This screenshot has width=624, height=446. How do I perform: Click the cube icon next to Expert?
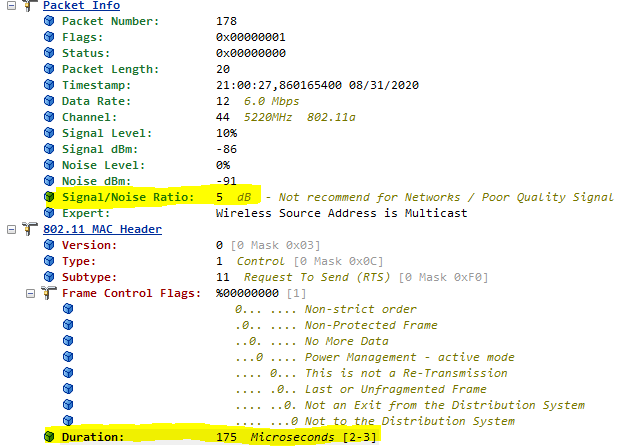coord(49,213)
